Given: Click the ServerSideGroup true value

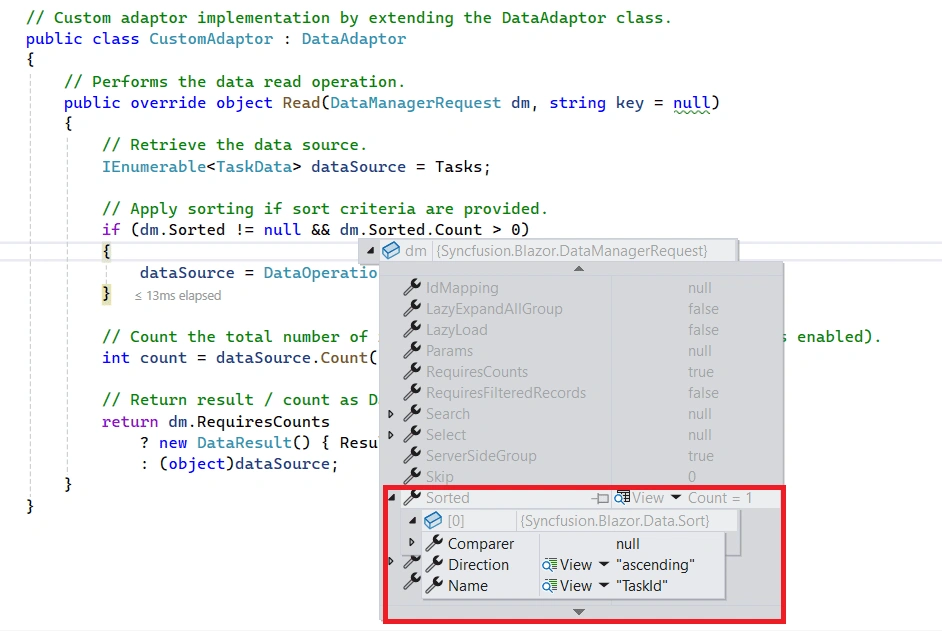Looking at the screenshot, I should pos(701,456).
